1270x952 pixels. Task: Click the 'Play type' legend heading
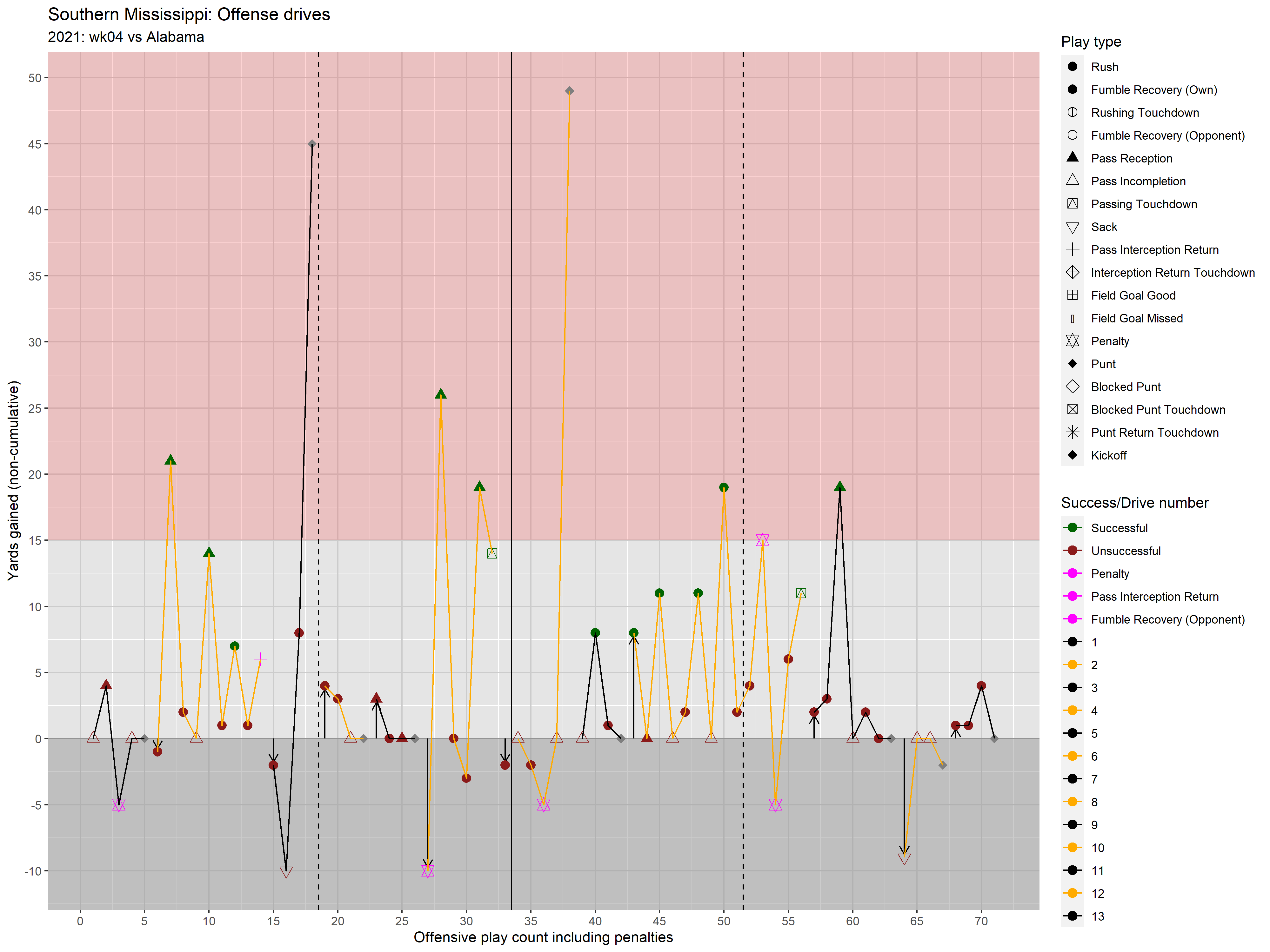click(x=1091, y=42)
